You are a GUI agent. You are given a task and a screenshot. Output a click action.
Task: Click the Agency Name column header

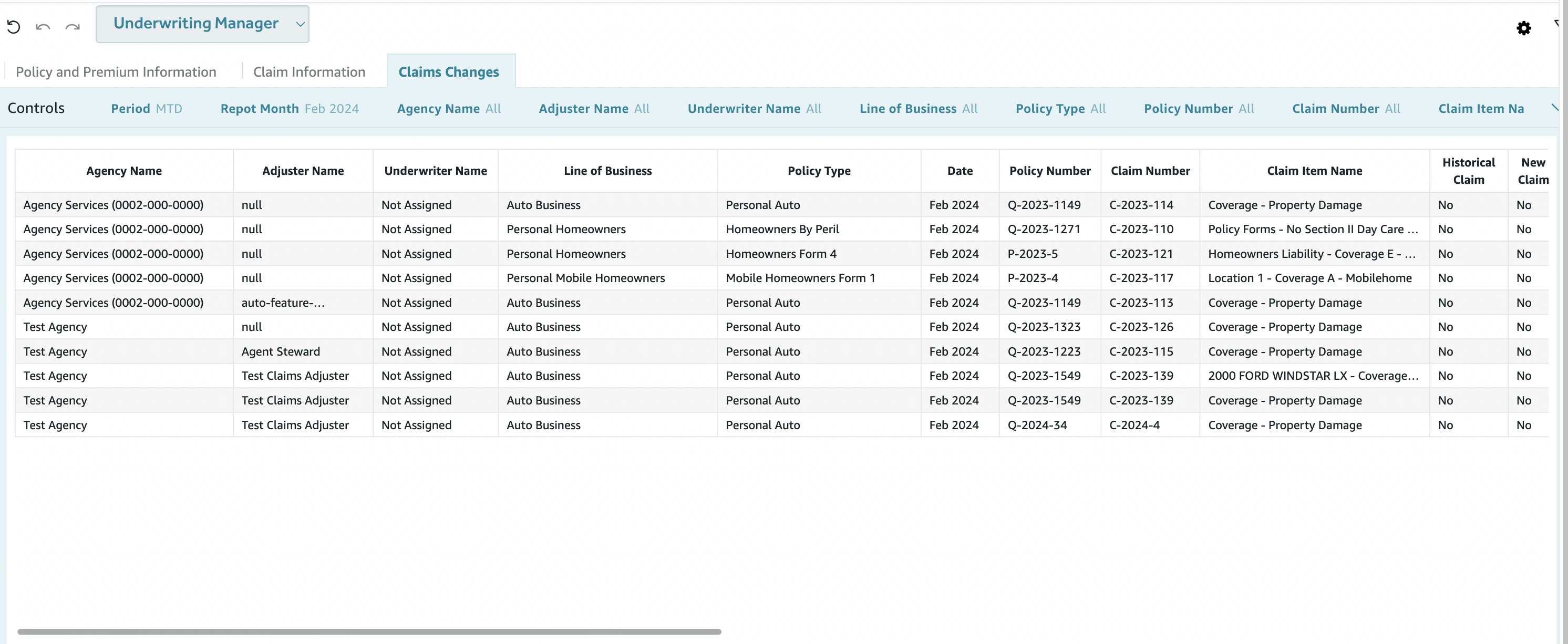coord(123,171)
